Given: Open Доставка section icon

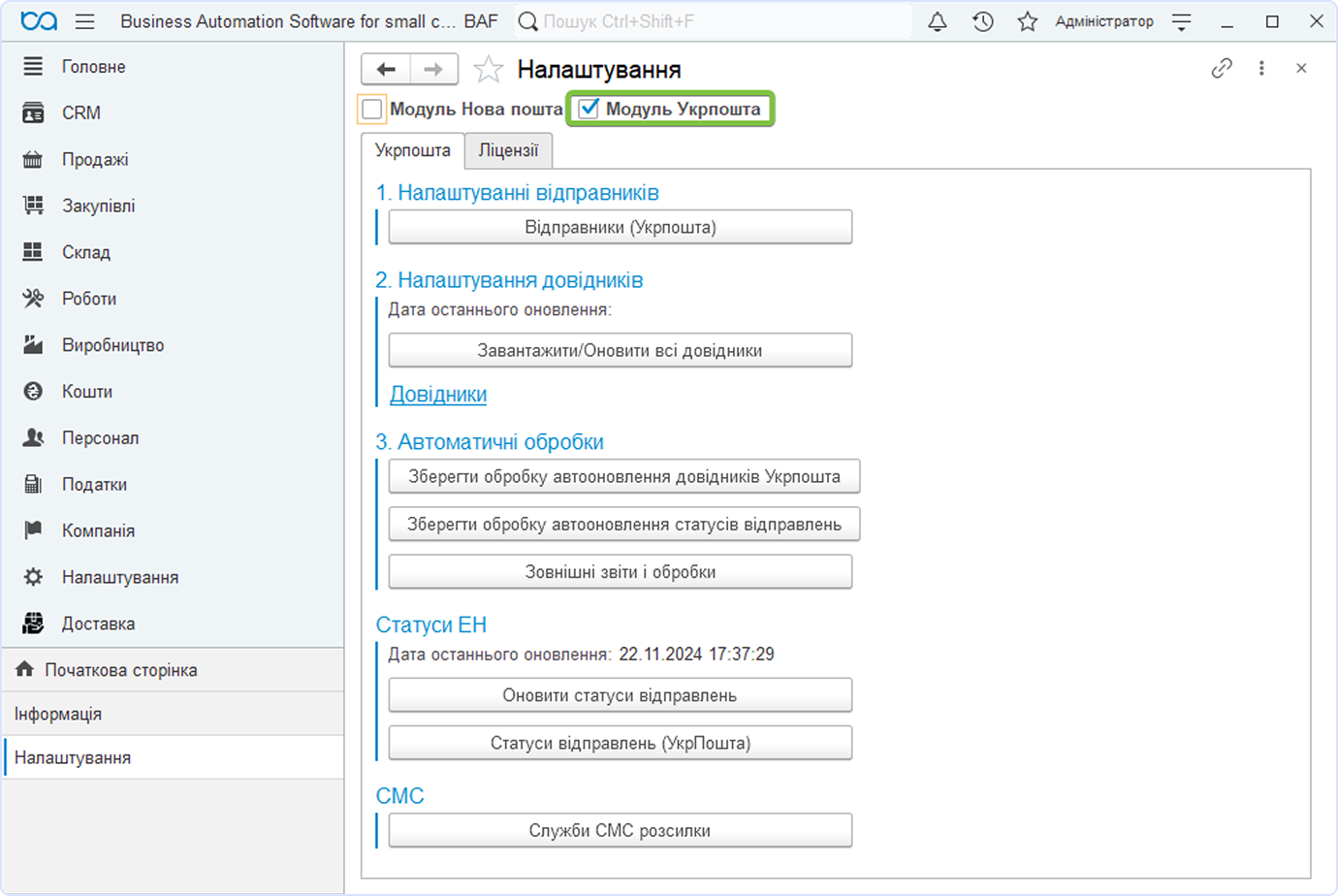Looking at the screenshot, I should point(33,624).
